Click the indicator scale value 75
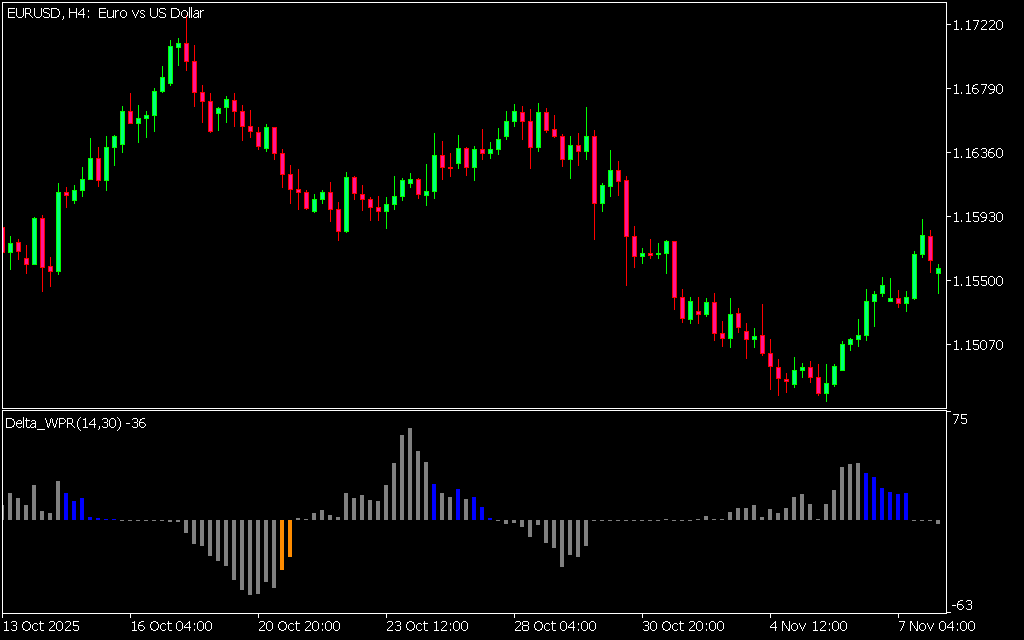The image size is (1024, 640). [x=959, y=420]
